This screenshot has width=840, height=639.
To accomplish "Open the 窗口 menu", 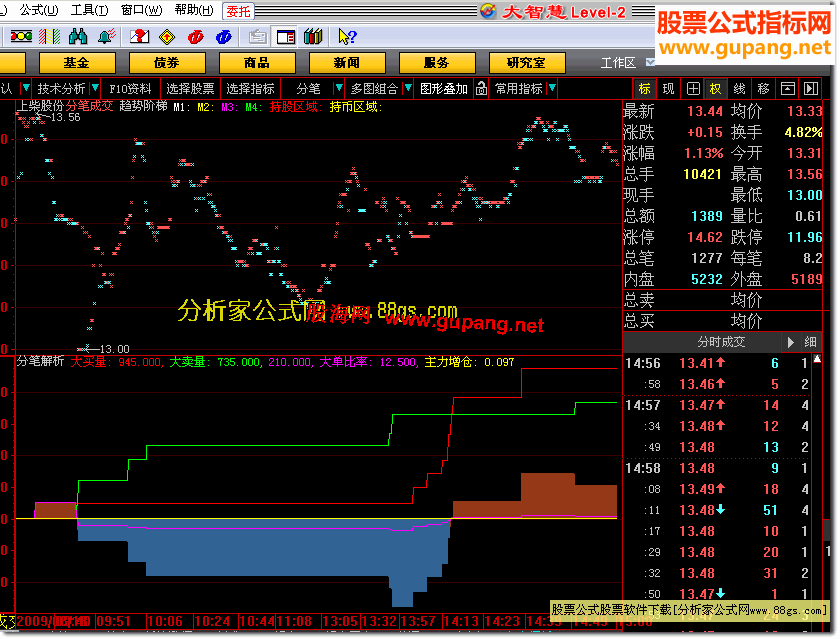I will (x=141, y=10).
